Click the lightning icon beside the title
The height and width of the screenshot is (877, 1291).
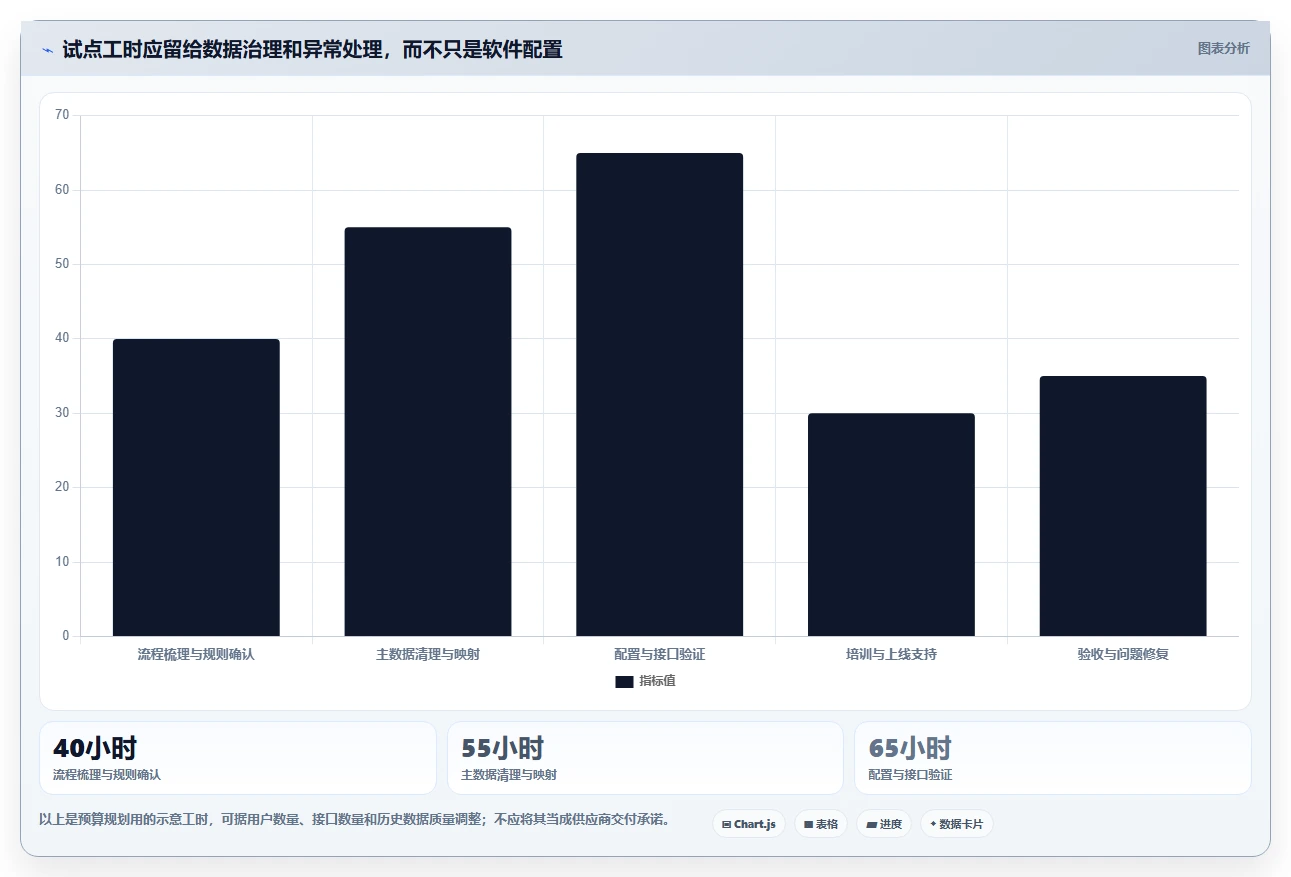coord(47,49)
